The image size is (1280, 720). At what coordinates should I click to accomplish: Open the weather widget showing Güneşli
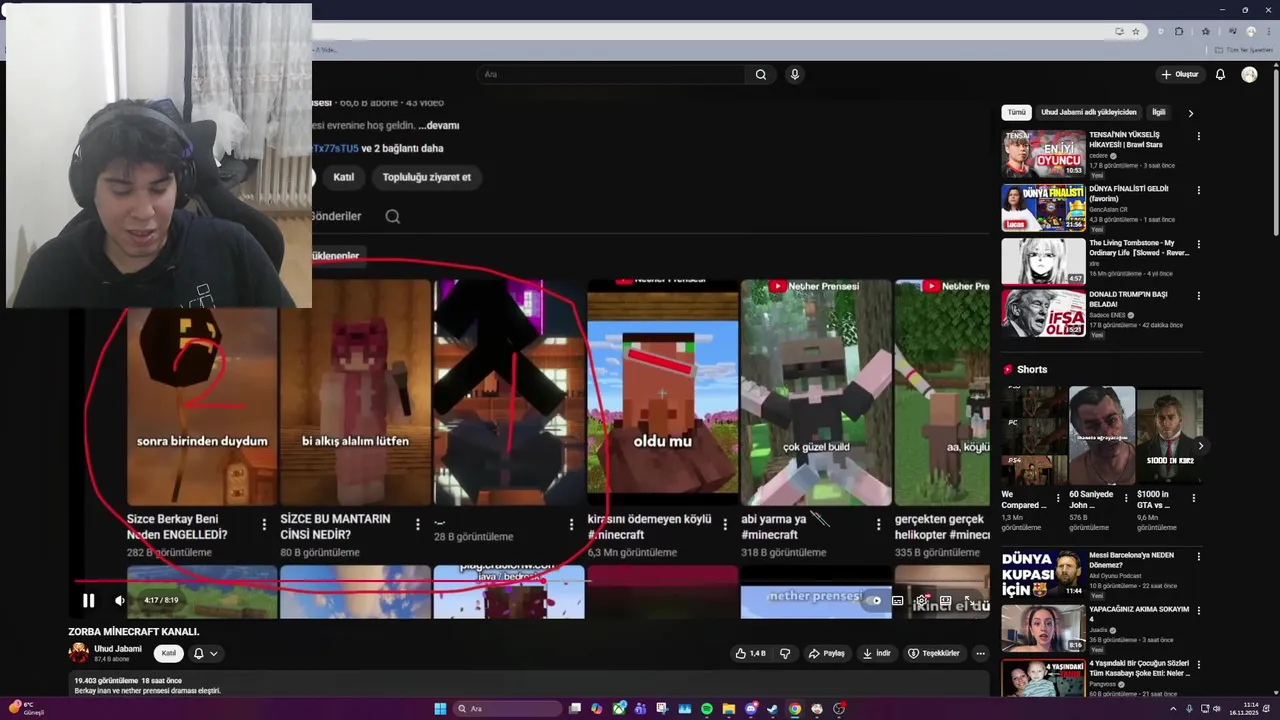26,709
